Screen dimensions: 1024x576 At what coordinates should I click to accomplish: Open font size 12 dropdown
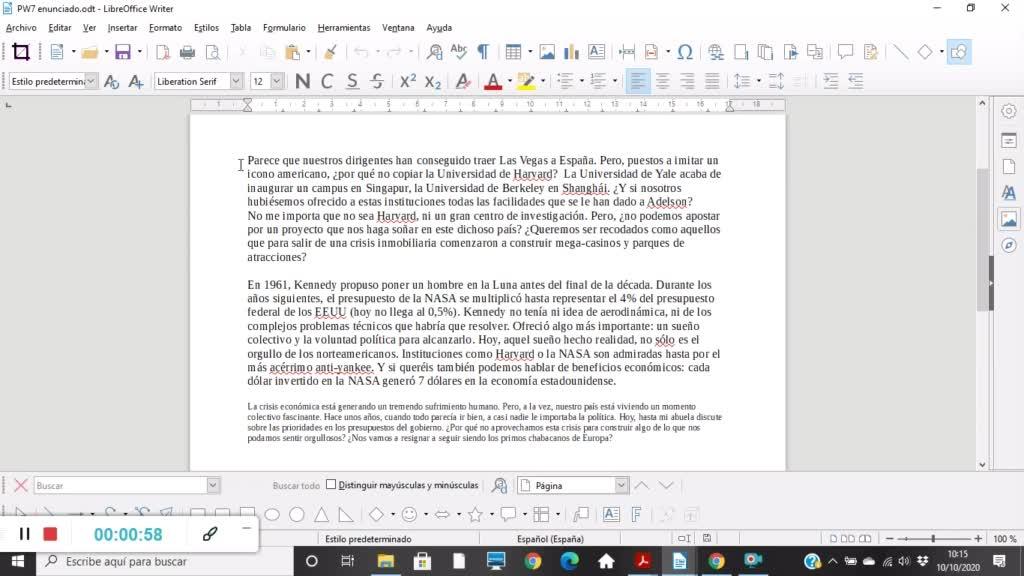coord(277,81)
